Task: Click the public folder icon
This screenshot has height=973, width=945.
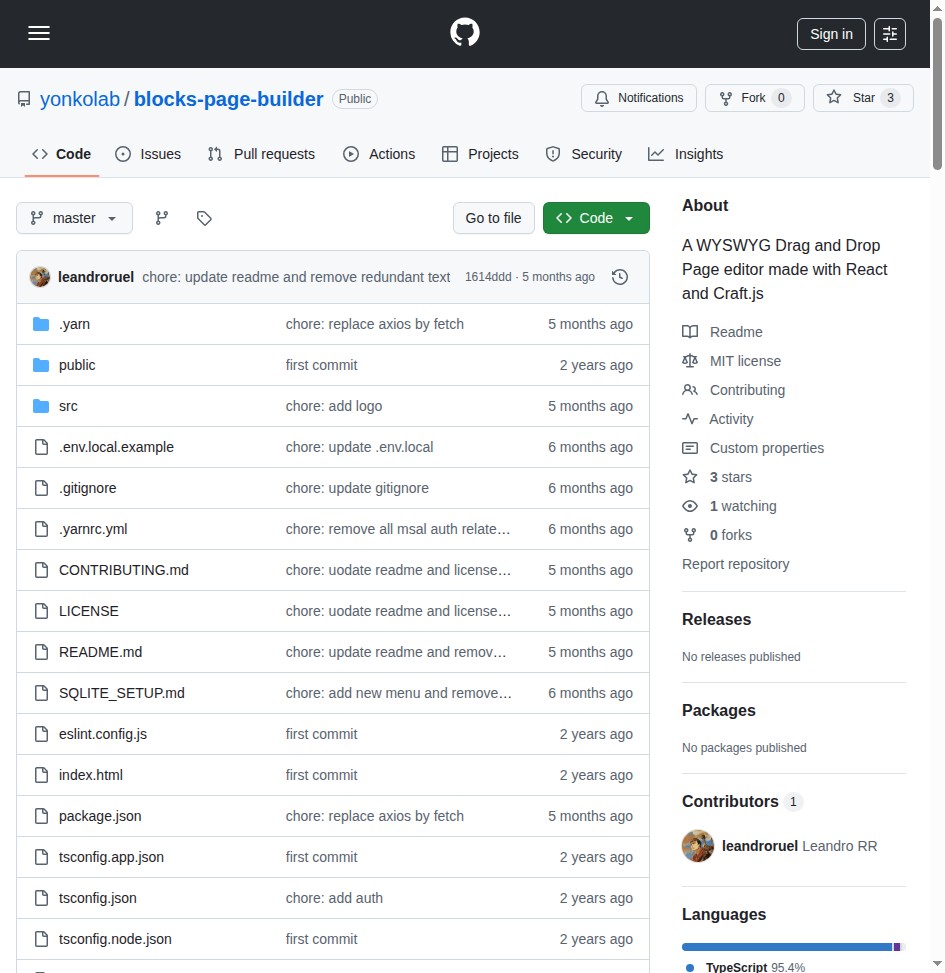Action: pos(41,365)
